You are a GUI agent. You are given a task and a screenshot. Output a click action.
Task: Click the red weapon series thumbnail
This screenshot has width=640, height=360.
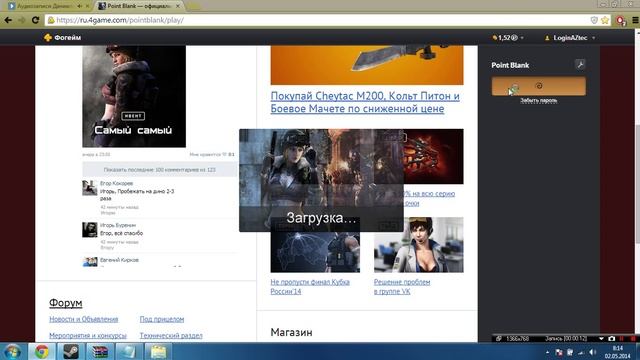(x=433, y=156)
